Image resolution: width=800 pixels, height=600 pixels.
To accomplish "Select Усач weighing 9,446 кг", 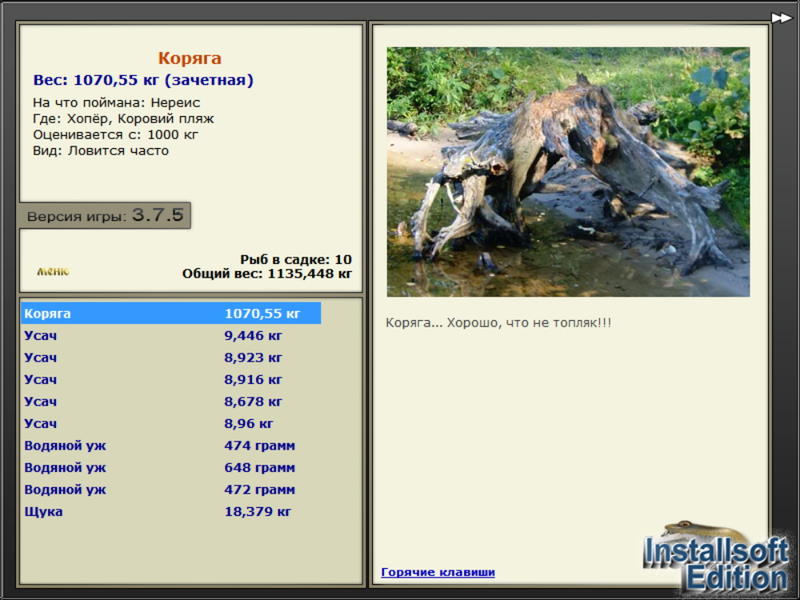I will point(171,335).
